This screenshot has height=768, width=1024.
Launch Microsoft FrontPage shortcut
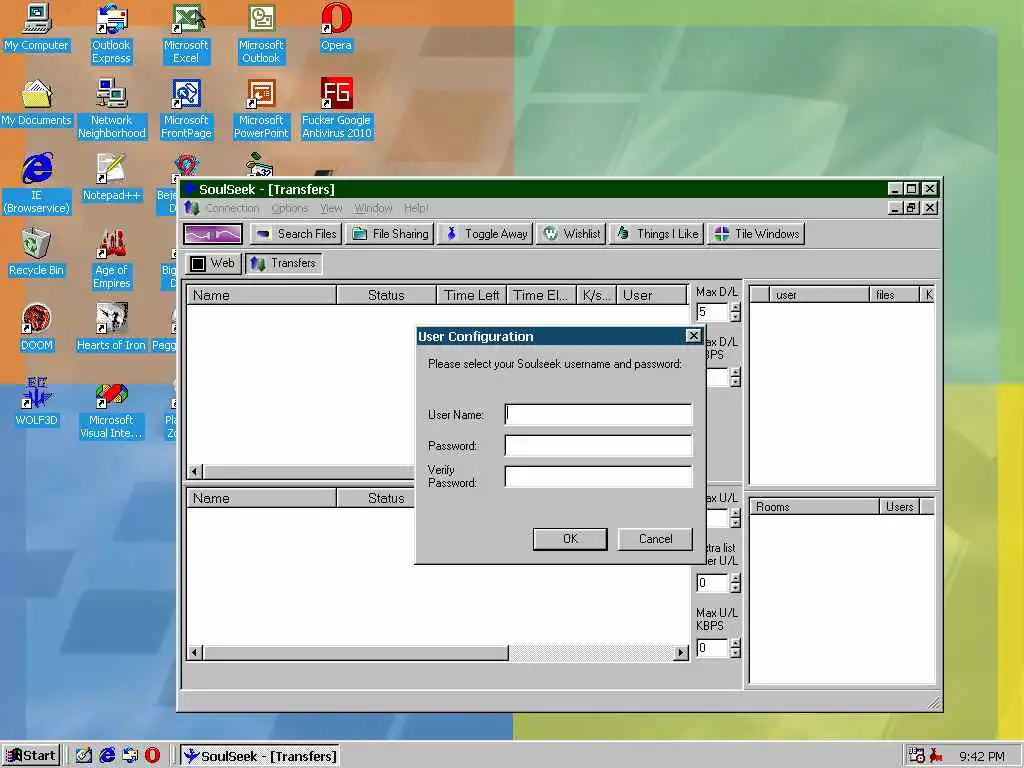tap(186, 109)
